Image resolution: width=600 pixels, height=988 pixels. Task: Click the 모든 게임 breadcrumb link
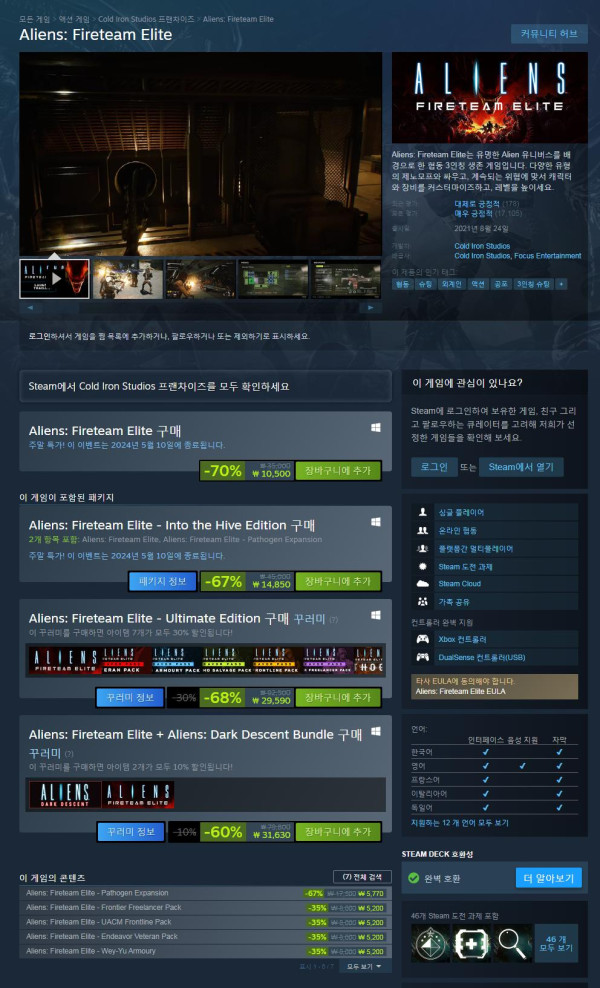(x=35, y=19)
